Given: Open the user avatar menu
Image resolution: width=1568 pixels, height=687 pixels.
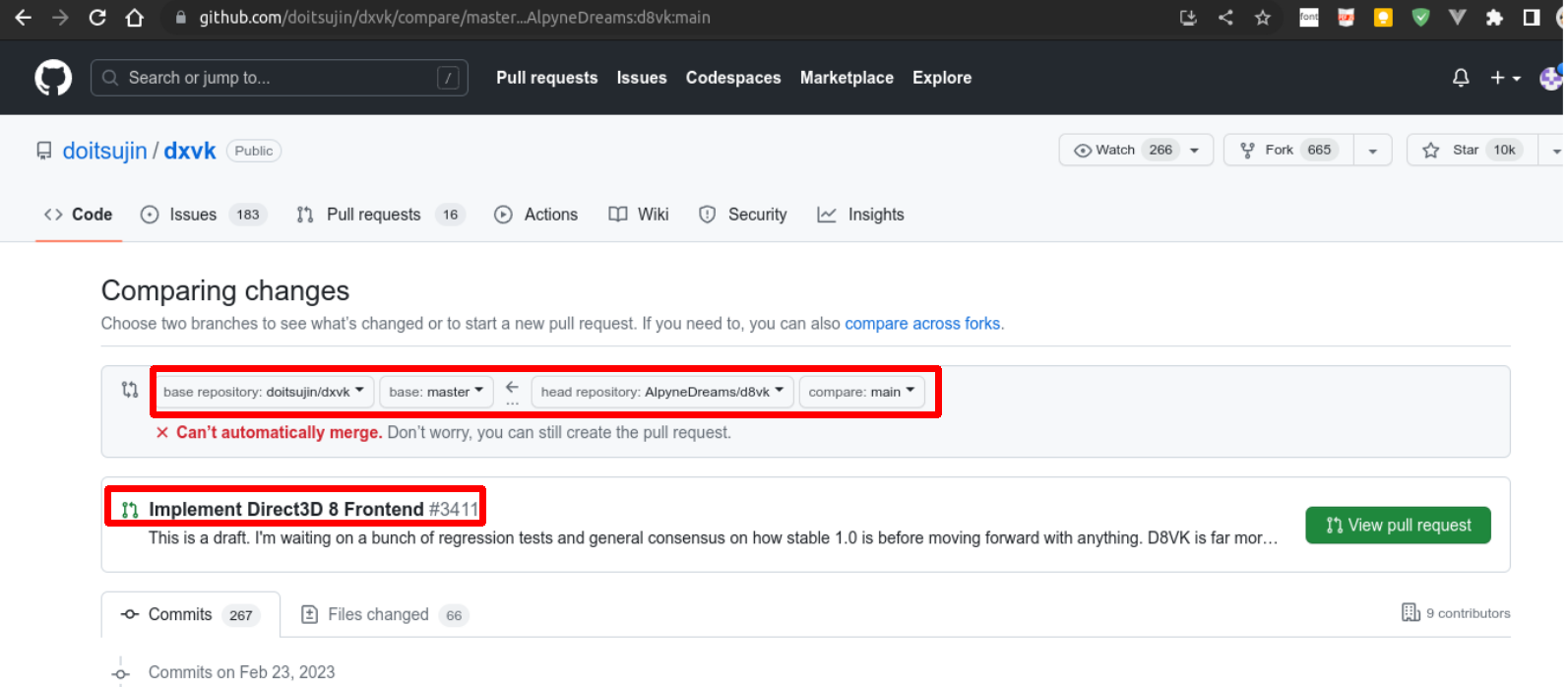Looking at the screenshot, I should click(1552, 78).
